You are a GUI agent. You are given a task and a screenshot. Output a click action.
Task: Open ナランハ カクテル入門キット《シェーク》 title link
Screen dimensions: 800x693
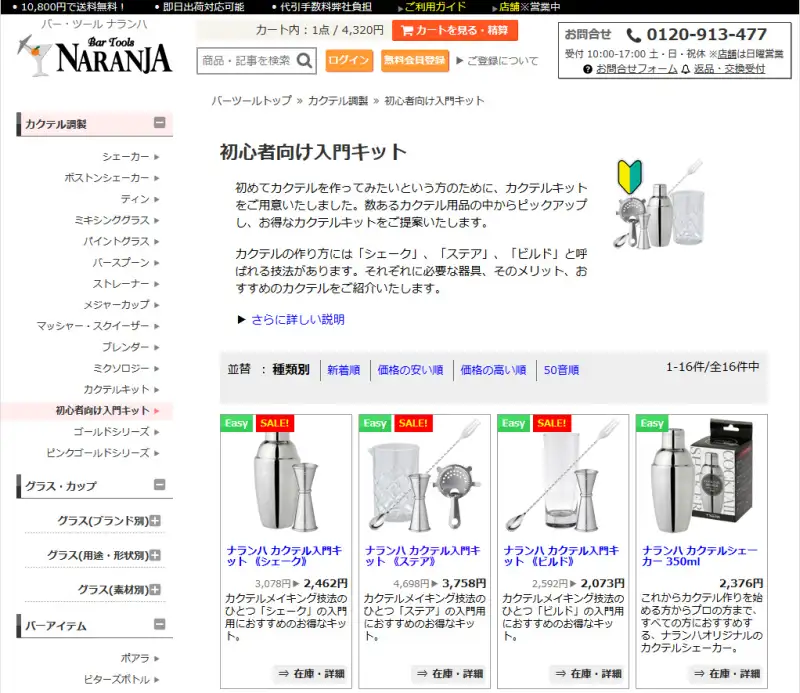coord(284,556)
